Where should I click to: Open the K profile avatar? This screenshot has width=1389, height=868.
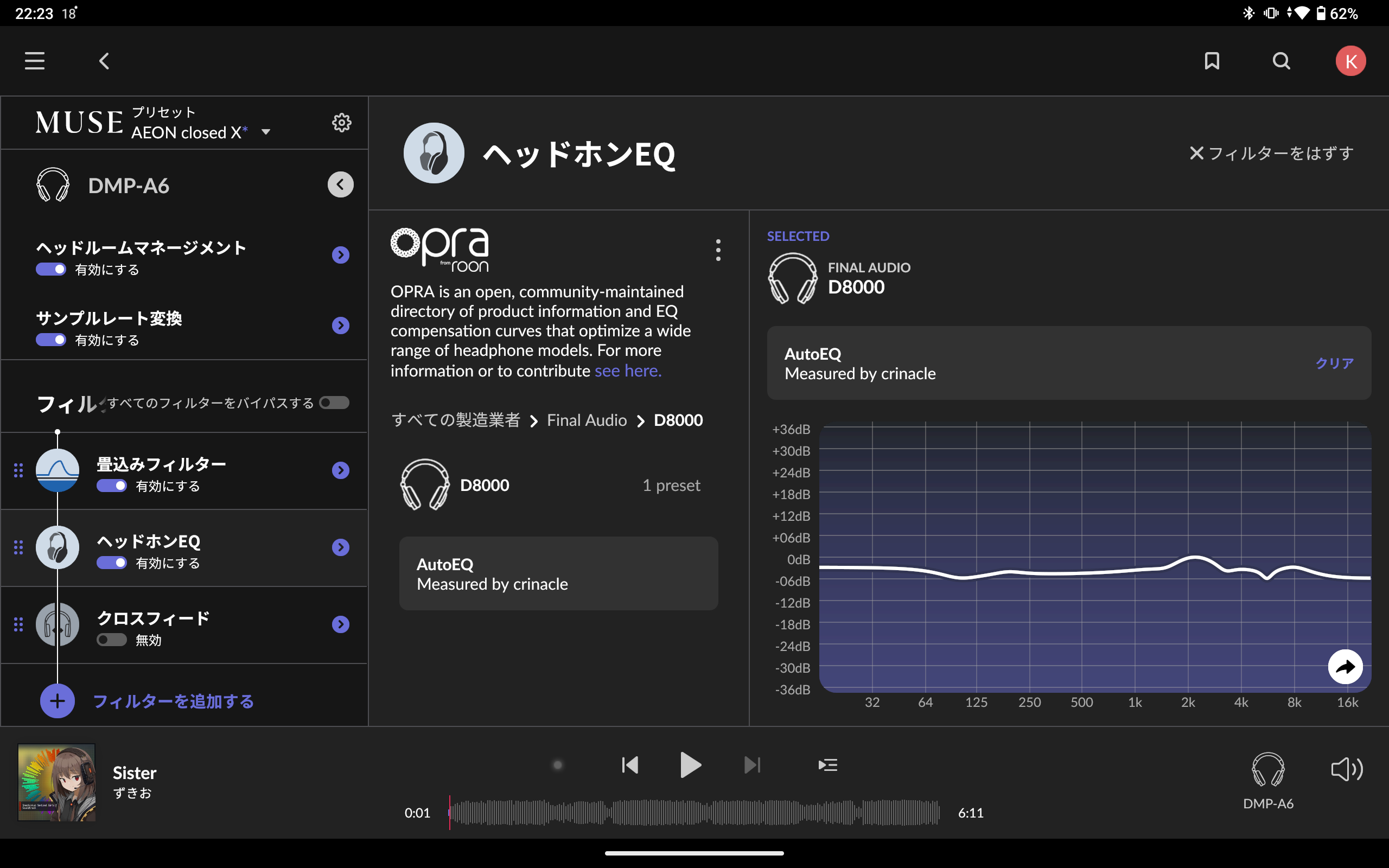pos(1350,61)
